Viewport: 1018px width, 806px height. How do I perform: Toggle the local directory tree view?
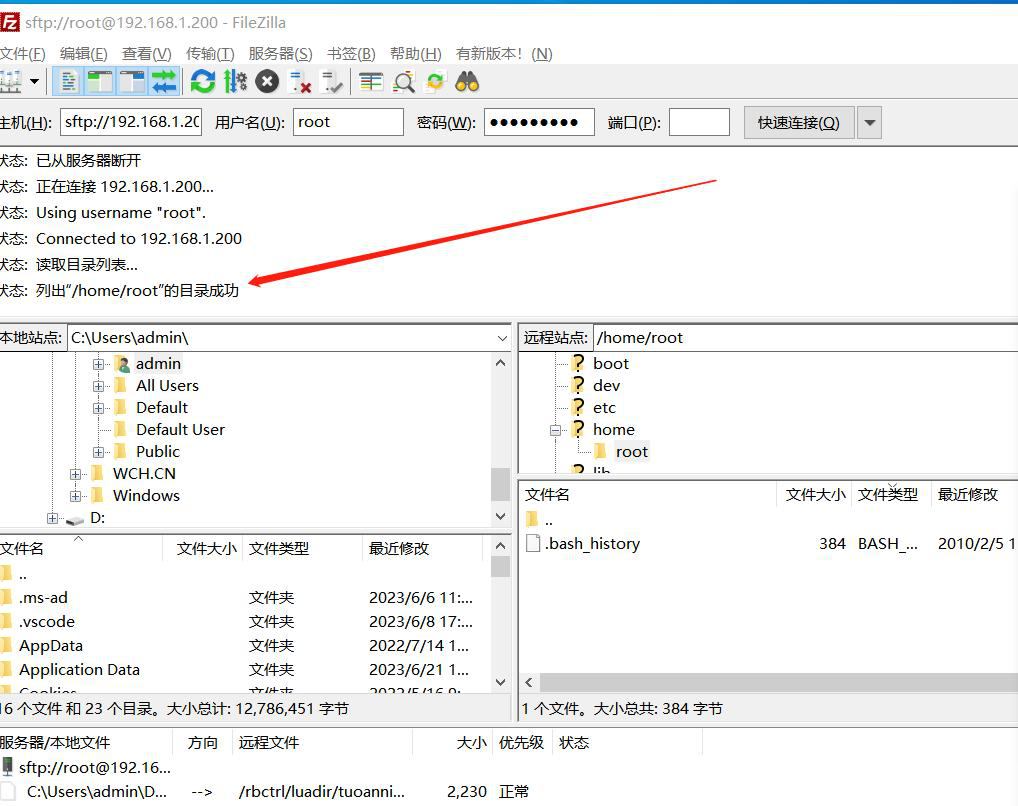click(100, 81)
